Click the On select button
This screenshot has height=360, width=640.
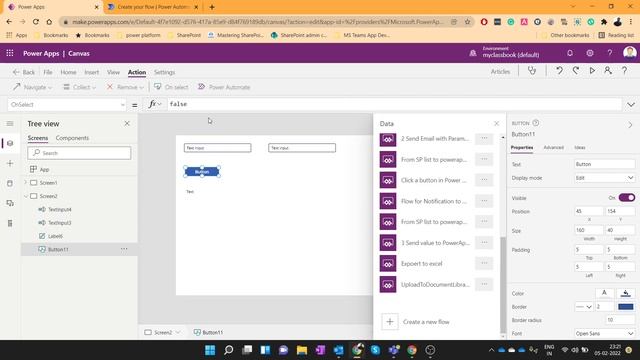[171, 87]
